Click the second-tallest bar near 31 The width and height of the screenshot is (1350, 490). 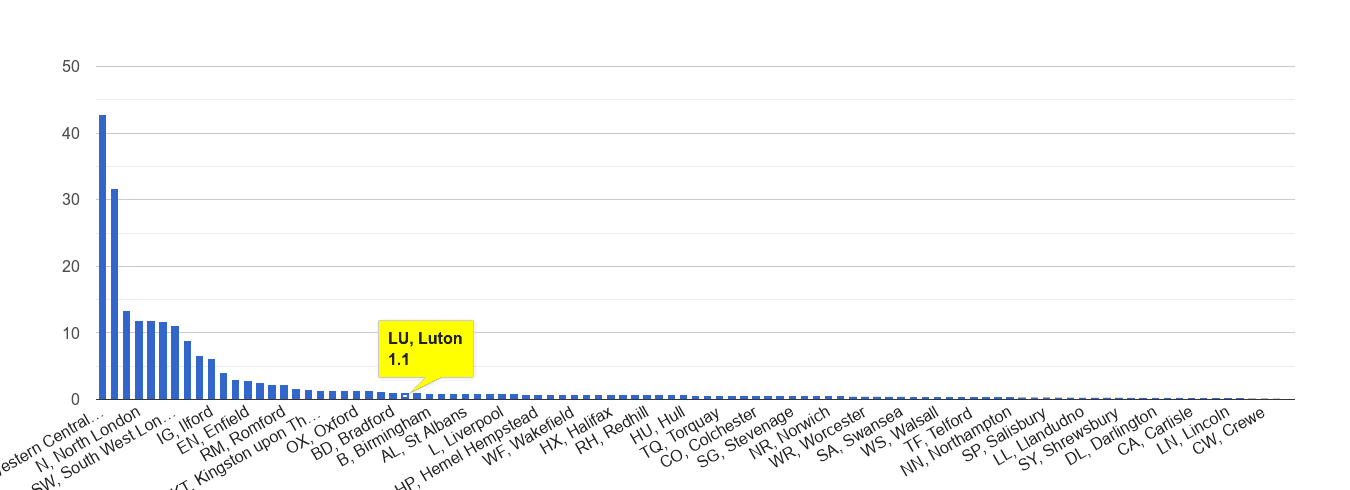114,294
